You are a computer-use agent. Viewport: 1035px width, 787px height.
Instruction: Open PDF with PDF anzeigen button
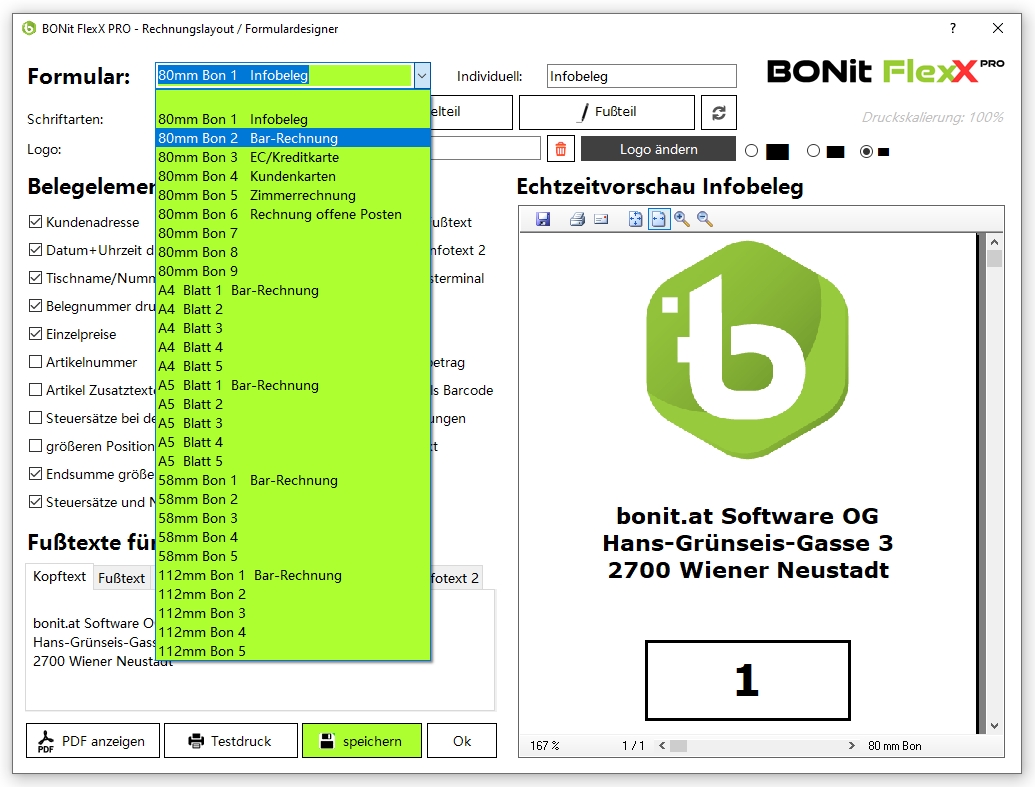[93, 741]
